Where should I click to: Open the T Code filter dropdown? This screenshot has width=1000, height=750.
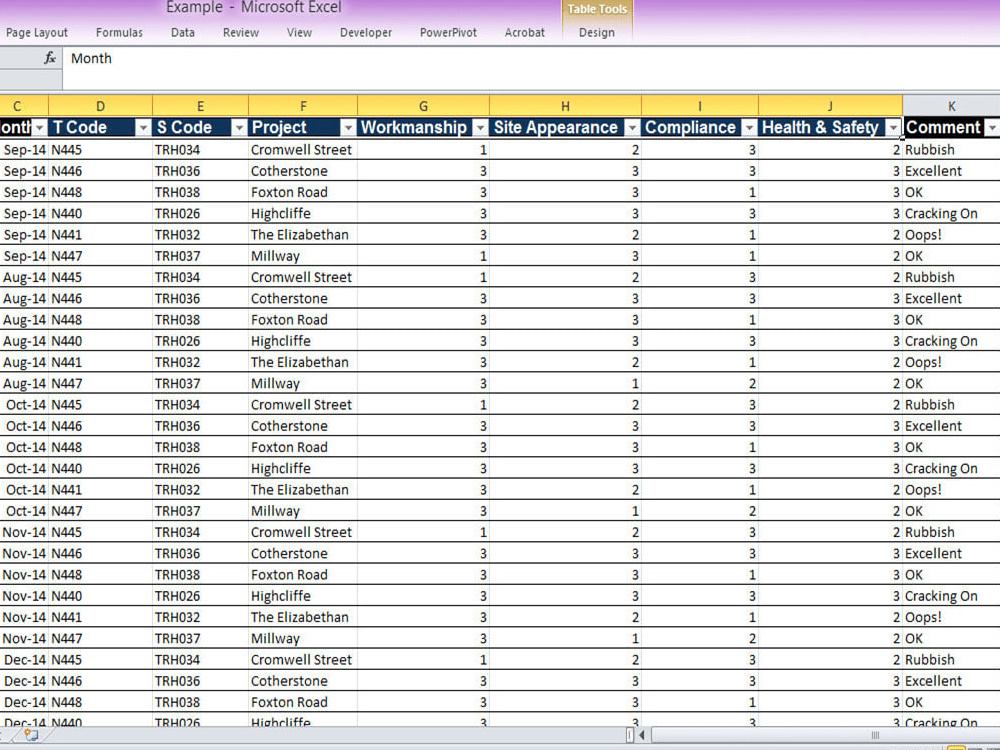(143, 128)
